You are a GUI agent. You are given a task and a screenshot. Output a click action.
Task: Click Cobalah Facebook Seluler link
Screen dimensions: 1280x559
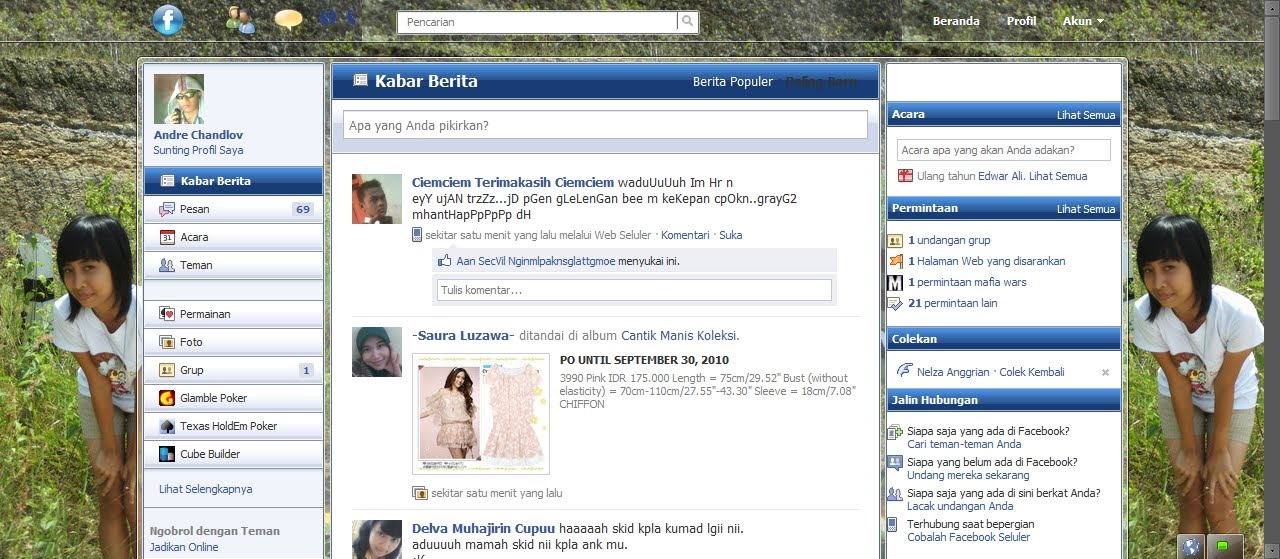[968, 537]
